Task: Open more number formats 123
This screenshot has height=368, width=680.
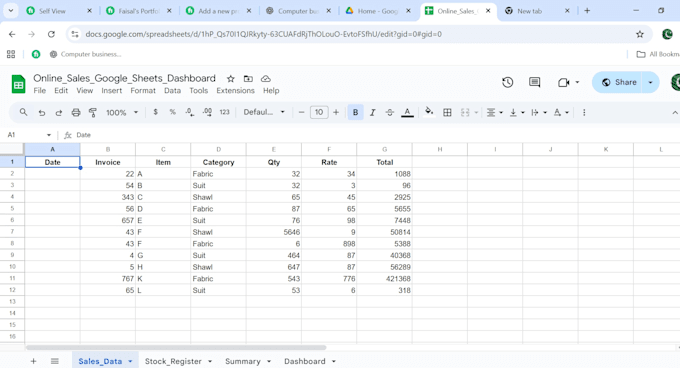Action: tap(224, 112)
